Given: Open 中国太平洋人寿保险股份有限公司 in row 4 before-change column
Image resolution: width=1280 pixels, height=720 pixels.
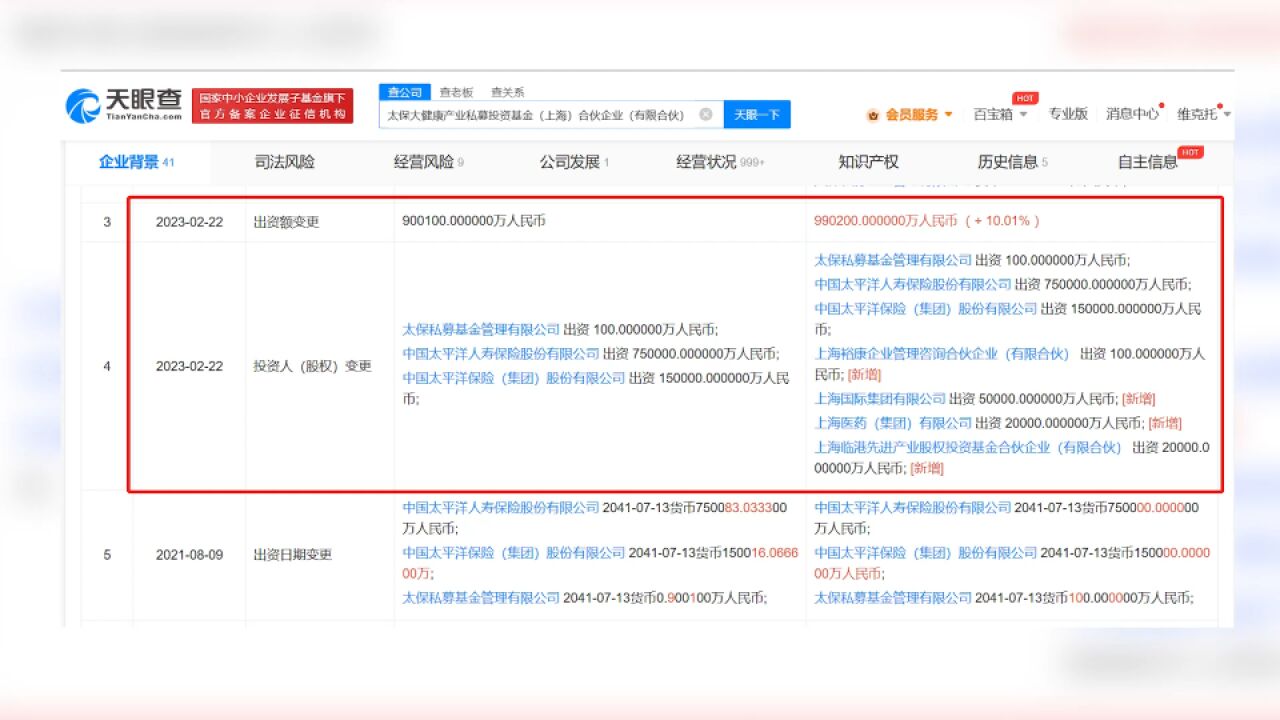Looking at the screenshot, I should pyautogui.click(x=501, y=353).
